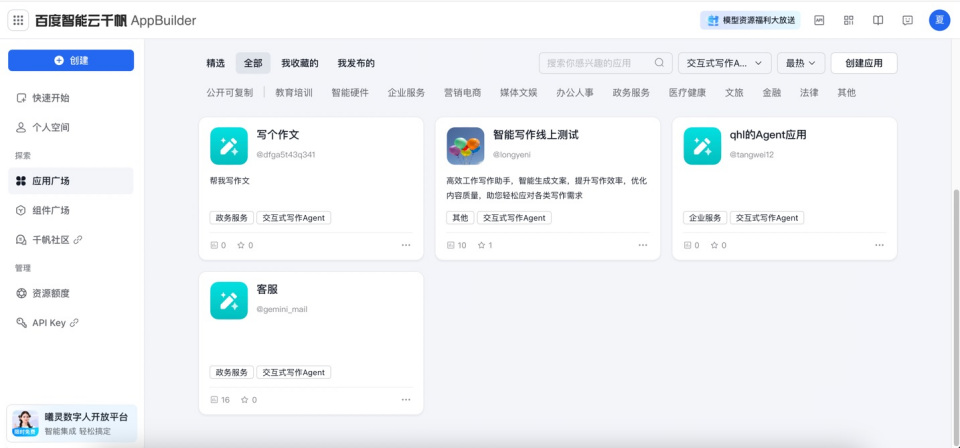Filter by 文旅 category
Viewport: 960px width, 448px height.
pos(734,93)
